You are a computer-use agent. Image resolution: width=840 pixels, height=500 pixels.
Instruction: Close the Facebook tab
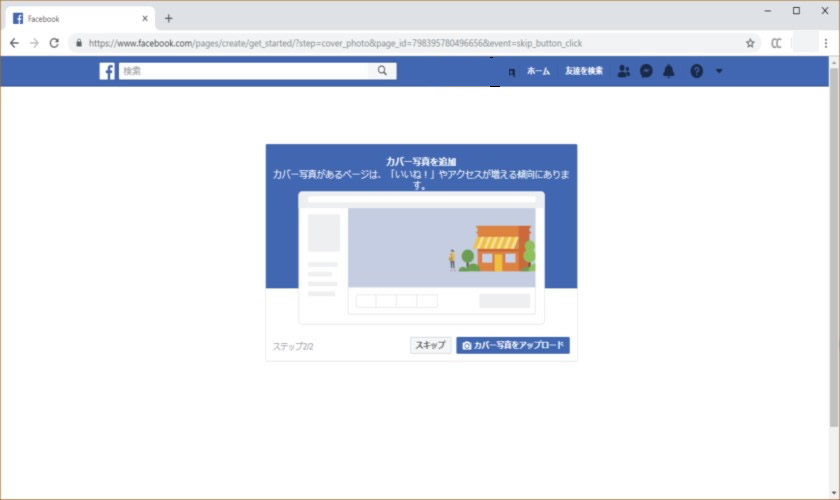145,18
